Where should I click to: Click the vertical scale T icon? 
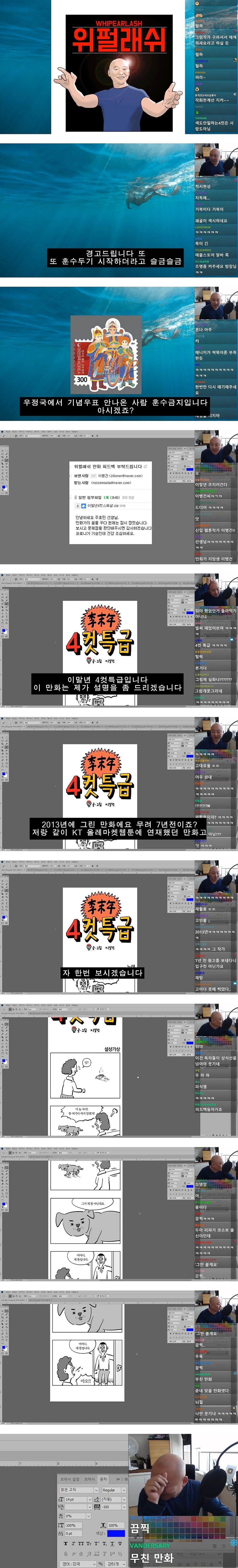pos(61,1525)
